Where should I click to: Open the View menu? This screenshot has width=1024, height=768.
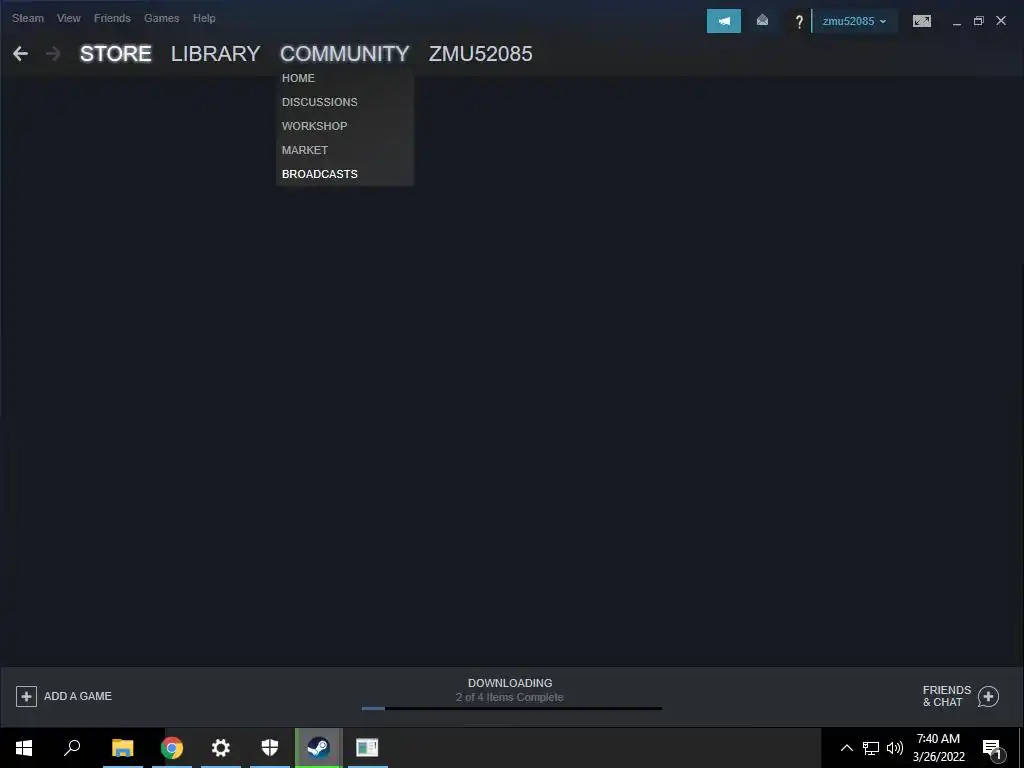coord(69,18)
